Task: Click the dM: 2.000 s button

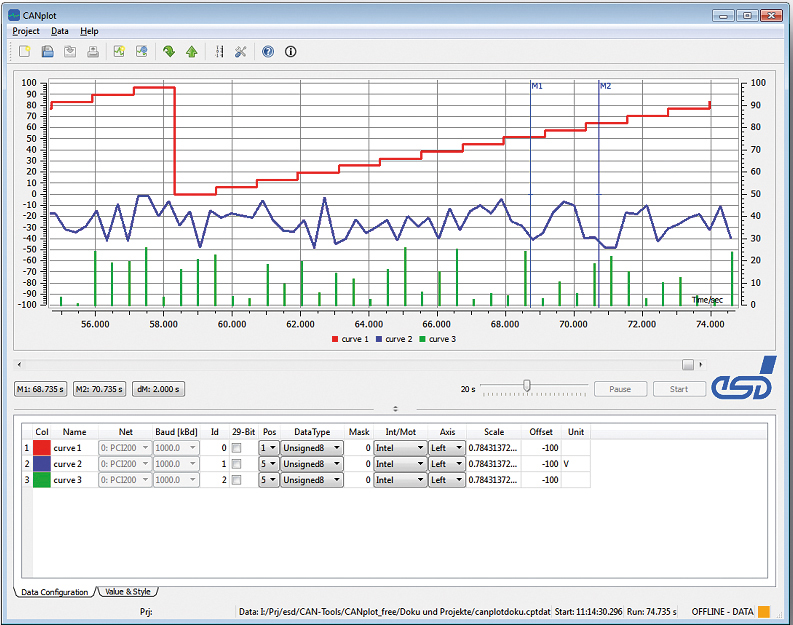Action: [x=157, y=389]
